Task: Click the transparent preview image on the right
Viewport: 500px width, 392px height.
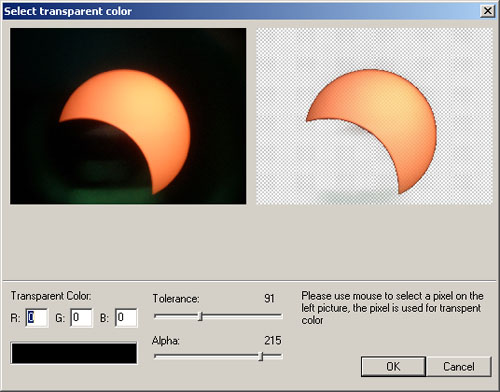Action: point(374,116)
